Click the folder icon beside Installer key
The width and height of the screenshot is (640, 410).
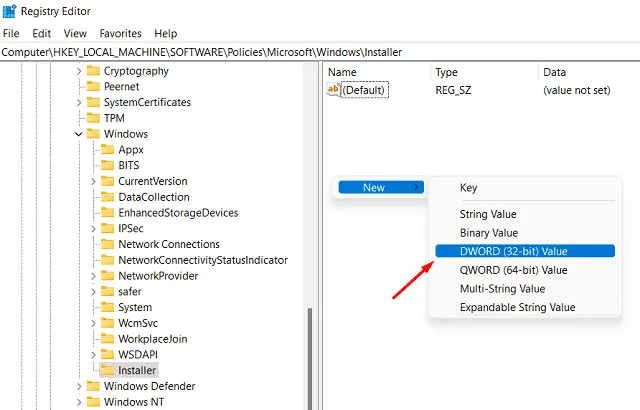click(x=107, y=370)
